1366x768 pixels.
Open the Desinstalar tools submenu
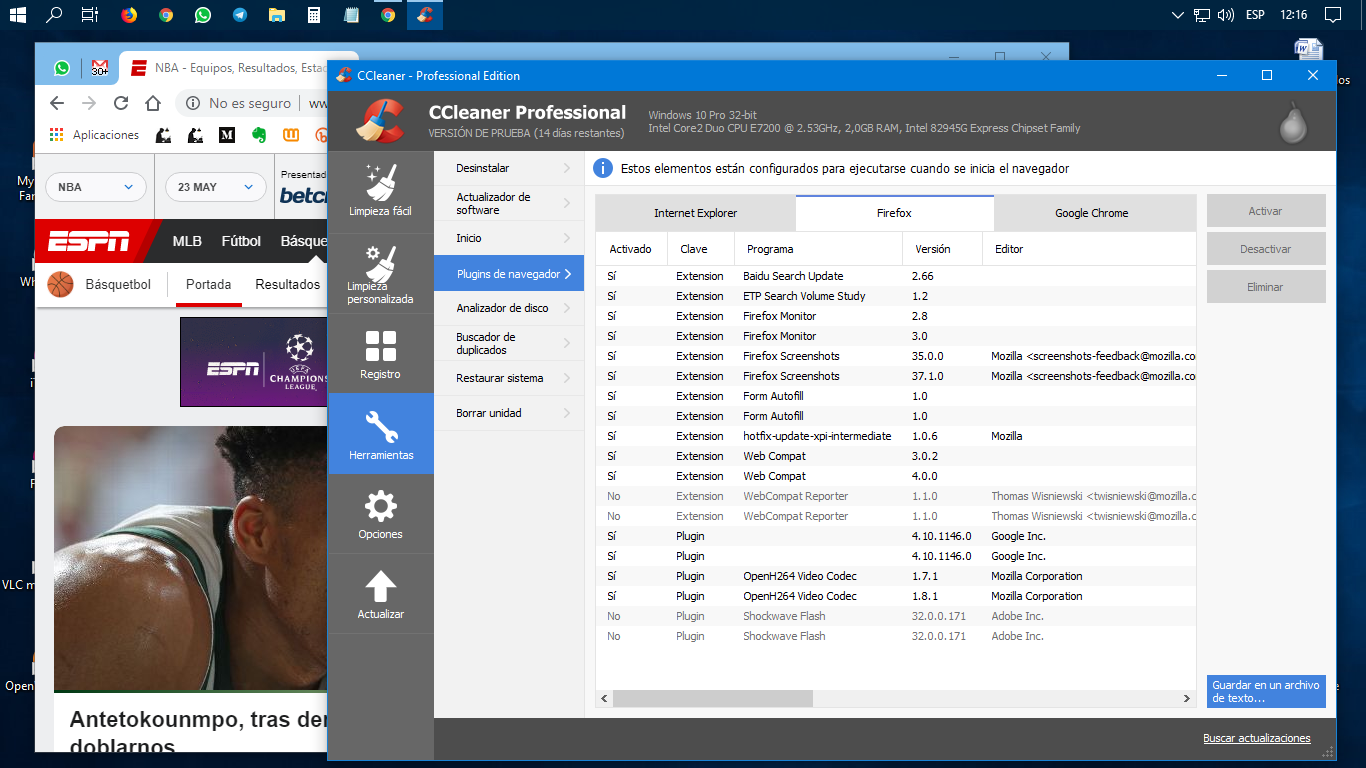click(x=508, y=168)
